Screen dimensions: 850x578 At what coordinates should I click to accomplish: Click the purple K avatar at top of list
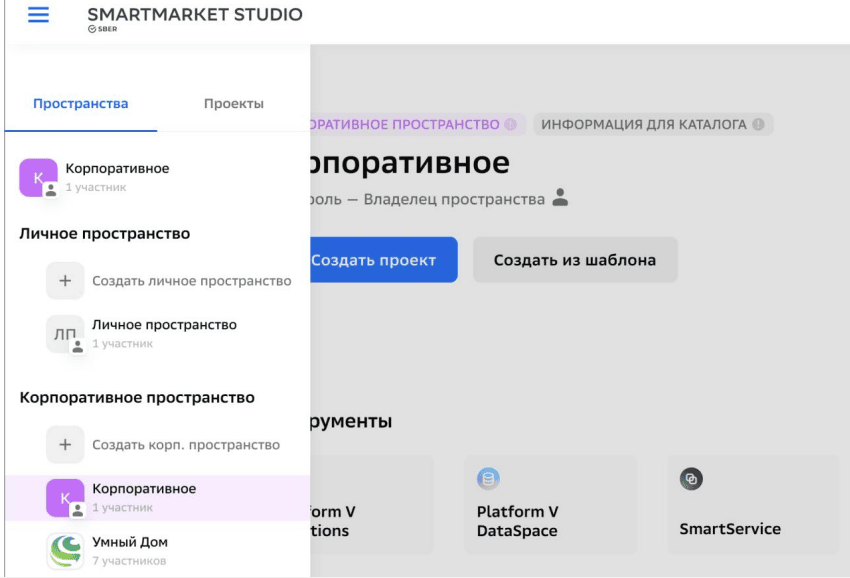(x=38, y=178)
